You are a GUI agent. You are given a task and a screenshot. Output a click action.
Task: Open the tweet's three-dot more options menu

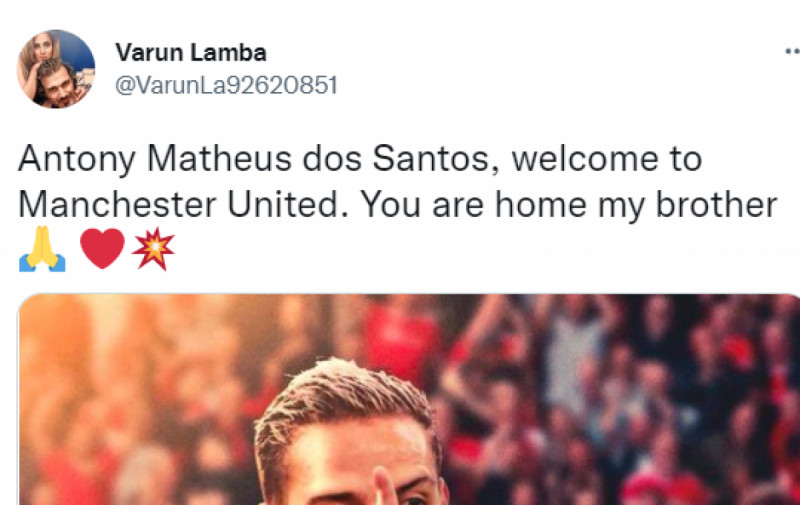pyautogui.click(x=792, y=52)
